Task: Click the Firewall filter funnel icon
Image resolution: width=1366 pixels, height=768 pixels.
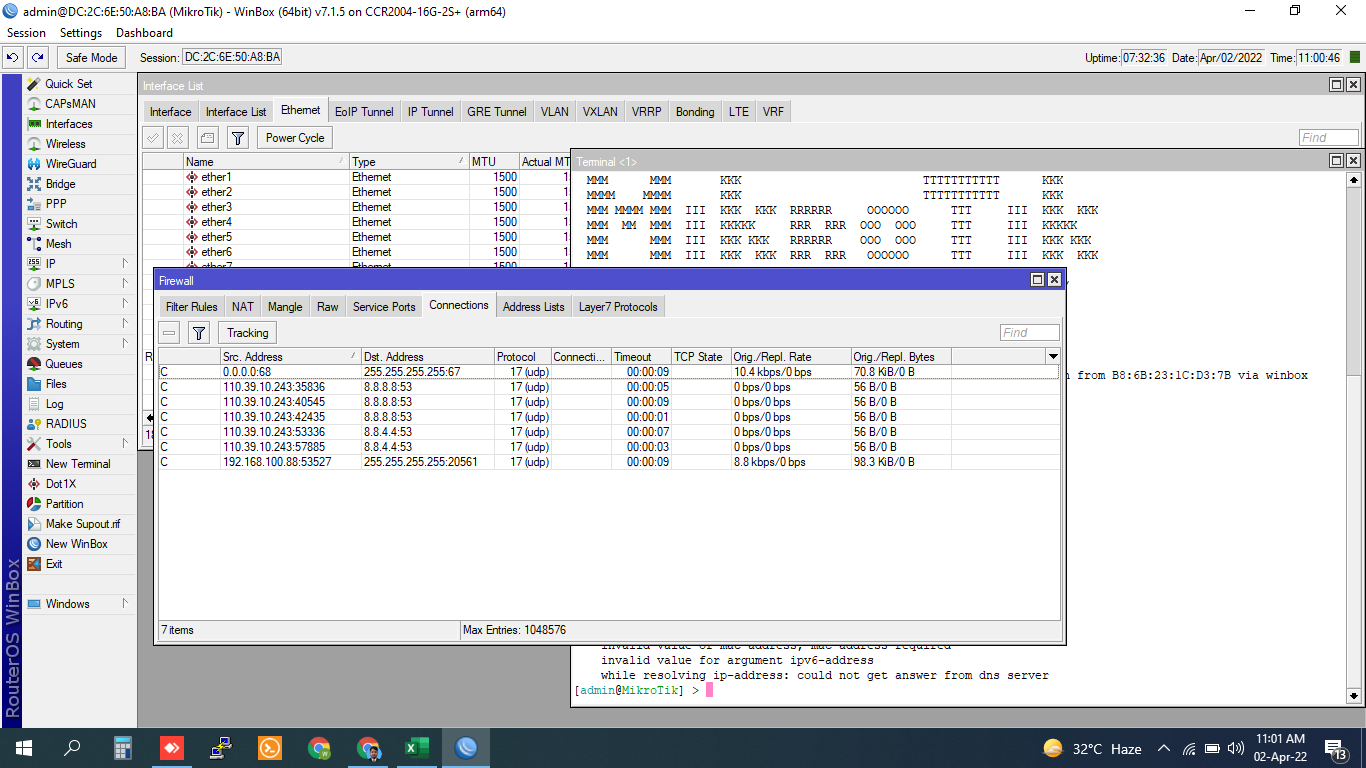Action: point(199,333)
